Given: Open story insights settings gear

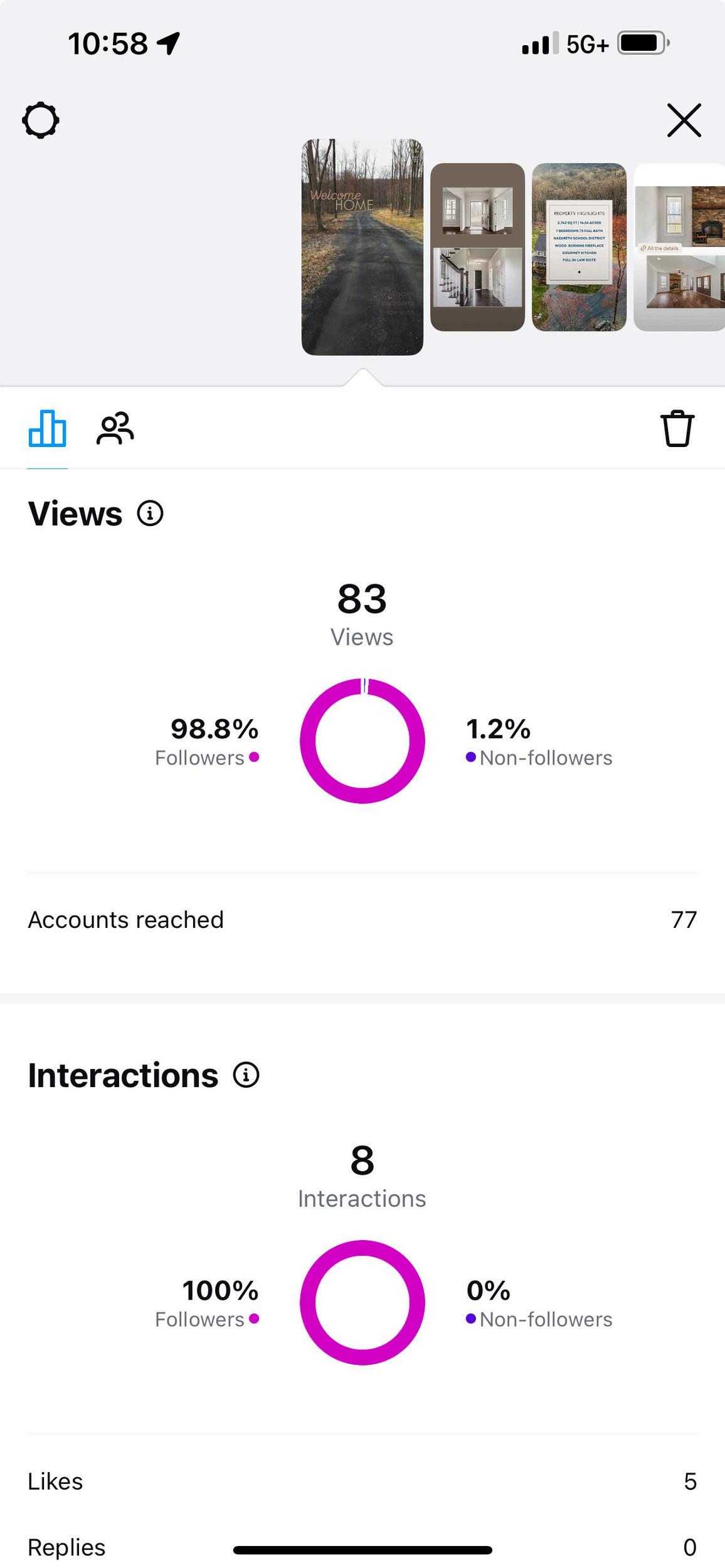Looking at the screenshot, I should 41,120.
